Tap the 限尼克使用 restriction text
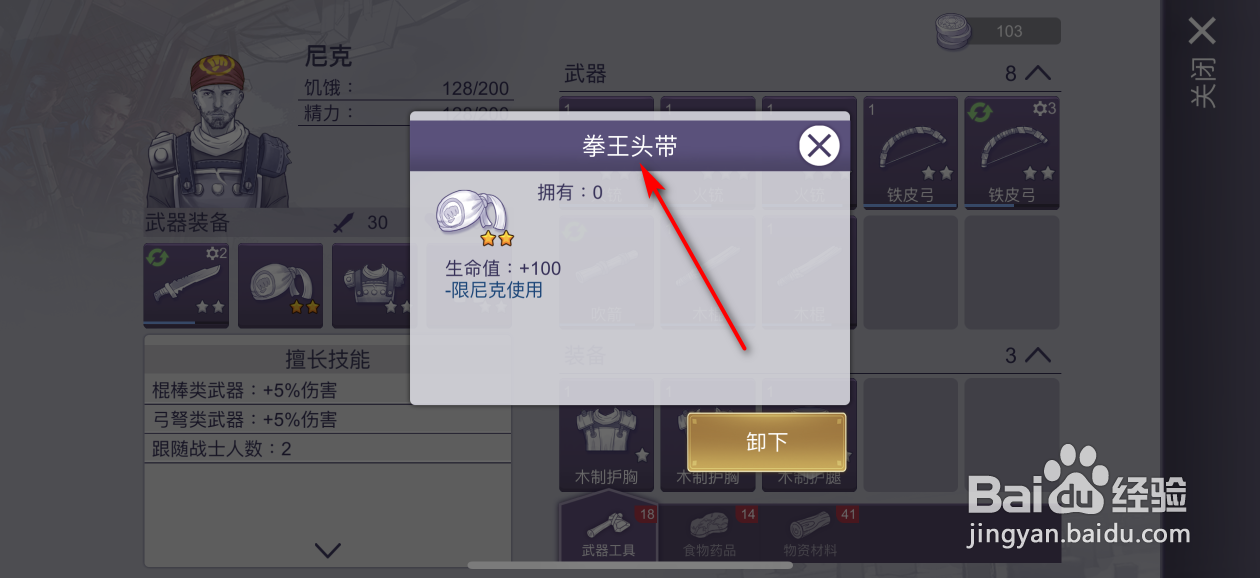Viewport: 1260px width, 578px height. (494, 290)
